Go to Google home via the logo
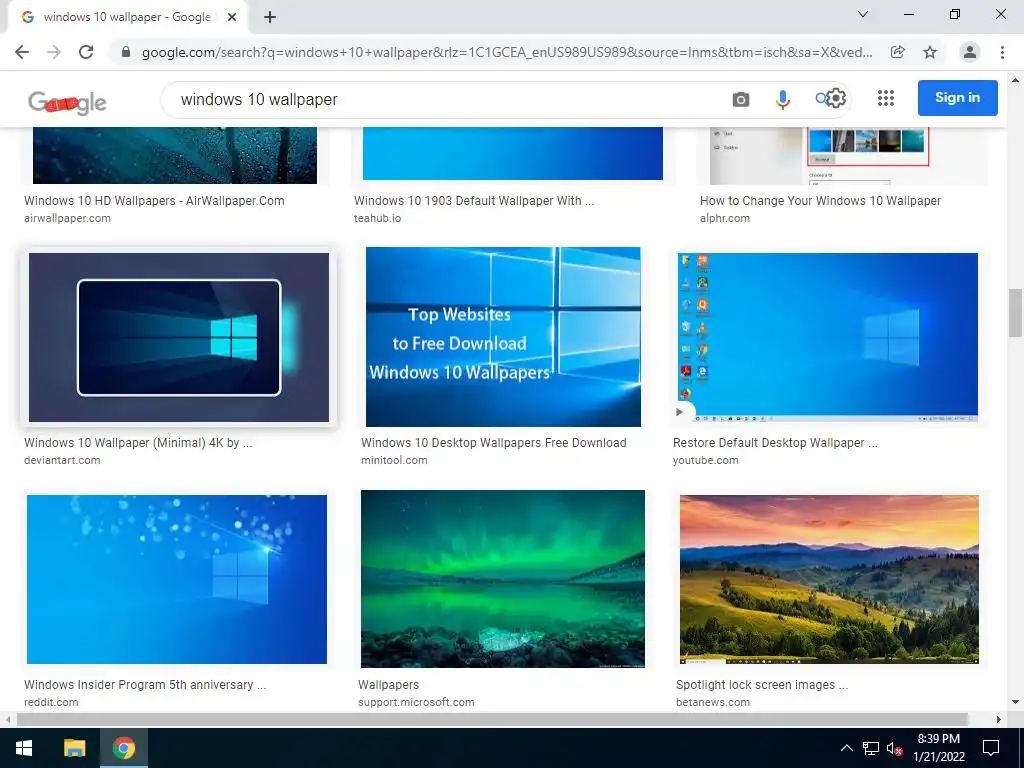This screenshot has height=768, width=1024. 67,102
